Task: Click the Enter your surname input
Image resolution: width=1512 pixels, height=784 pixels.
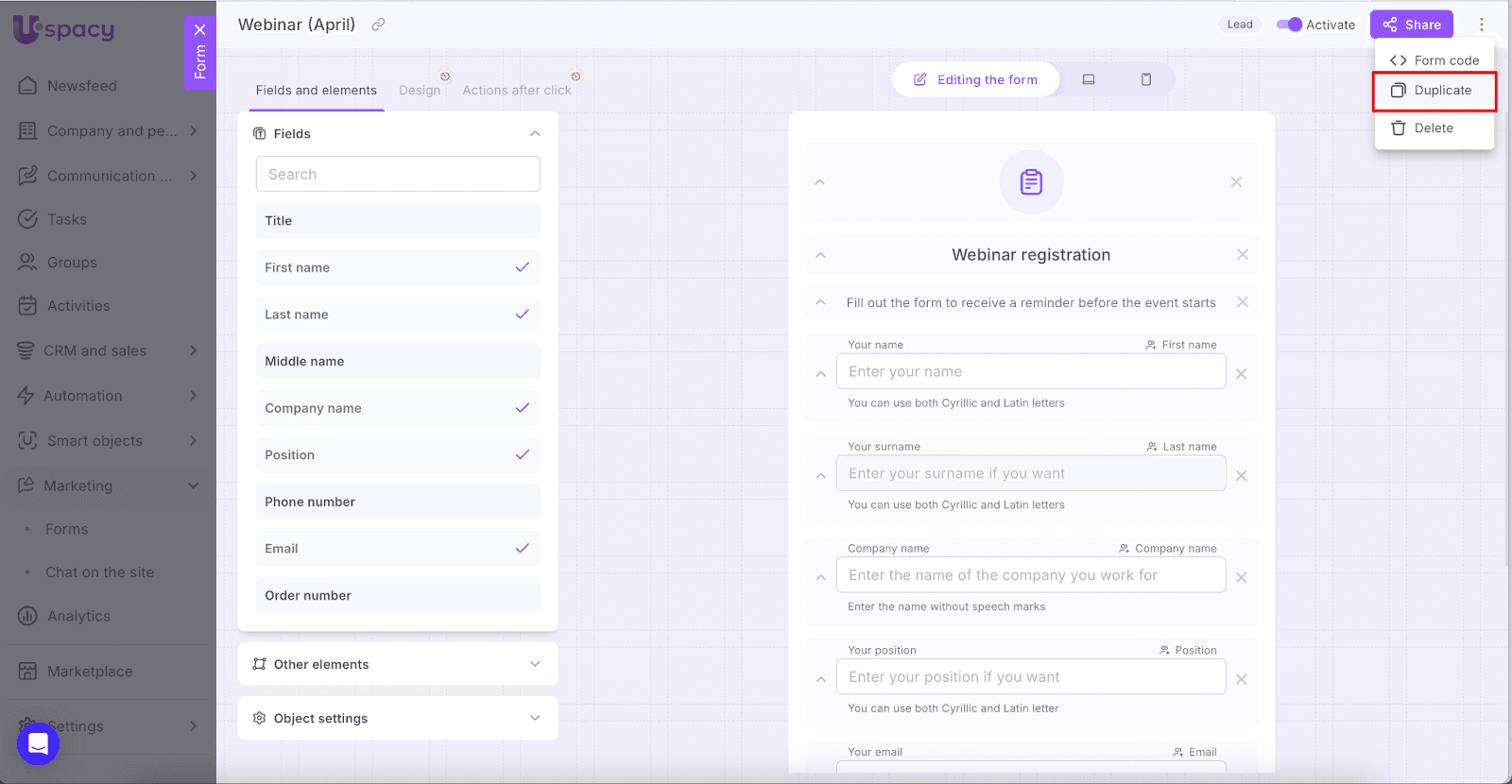Action: pyautogui.click(x=1031, y=473)
